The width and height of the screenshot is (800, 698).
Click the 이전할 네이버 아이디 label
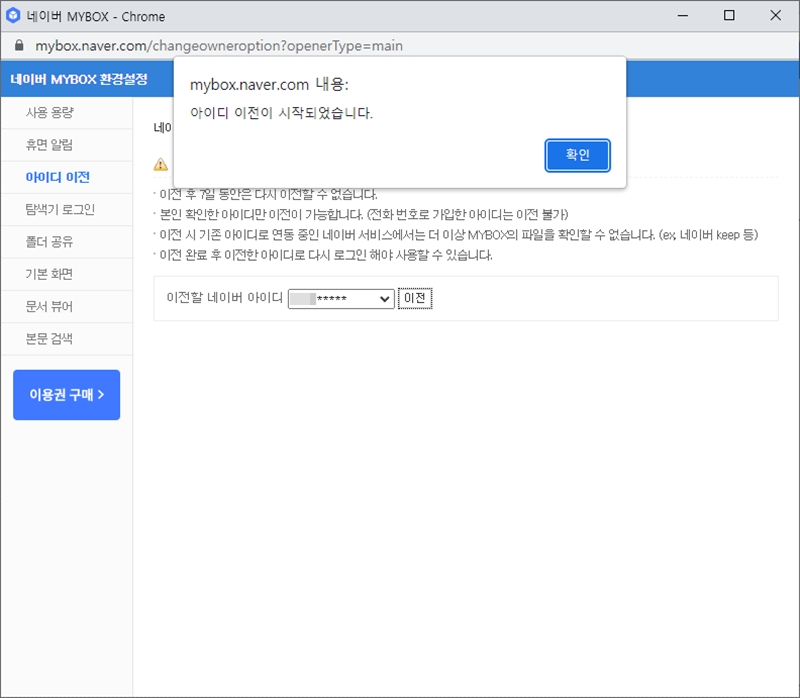coord(224,297)
